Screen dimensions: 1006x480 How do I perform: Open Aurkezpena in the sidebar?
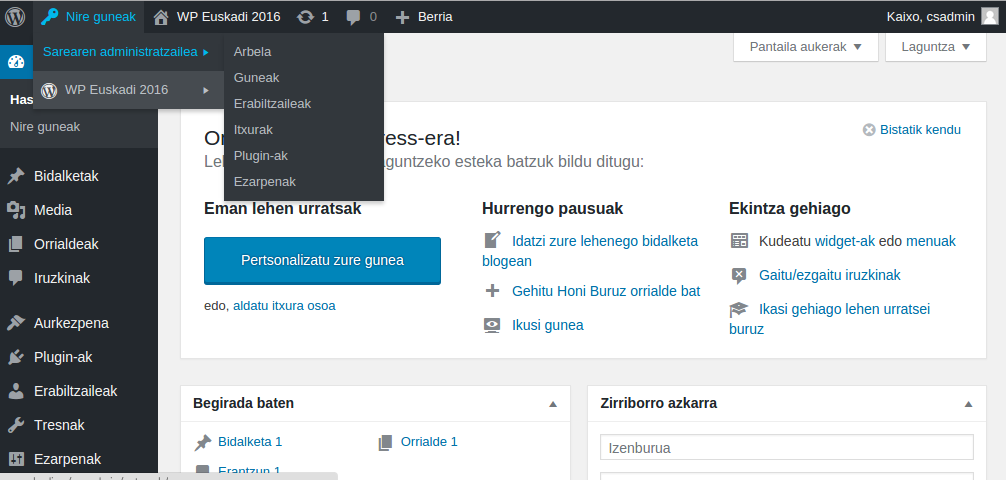[x=71, y=323]
